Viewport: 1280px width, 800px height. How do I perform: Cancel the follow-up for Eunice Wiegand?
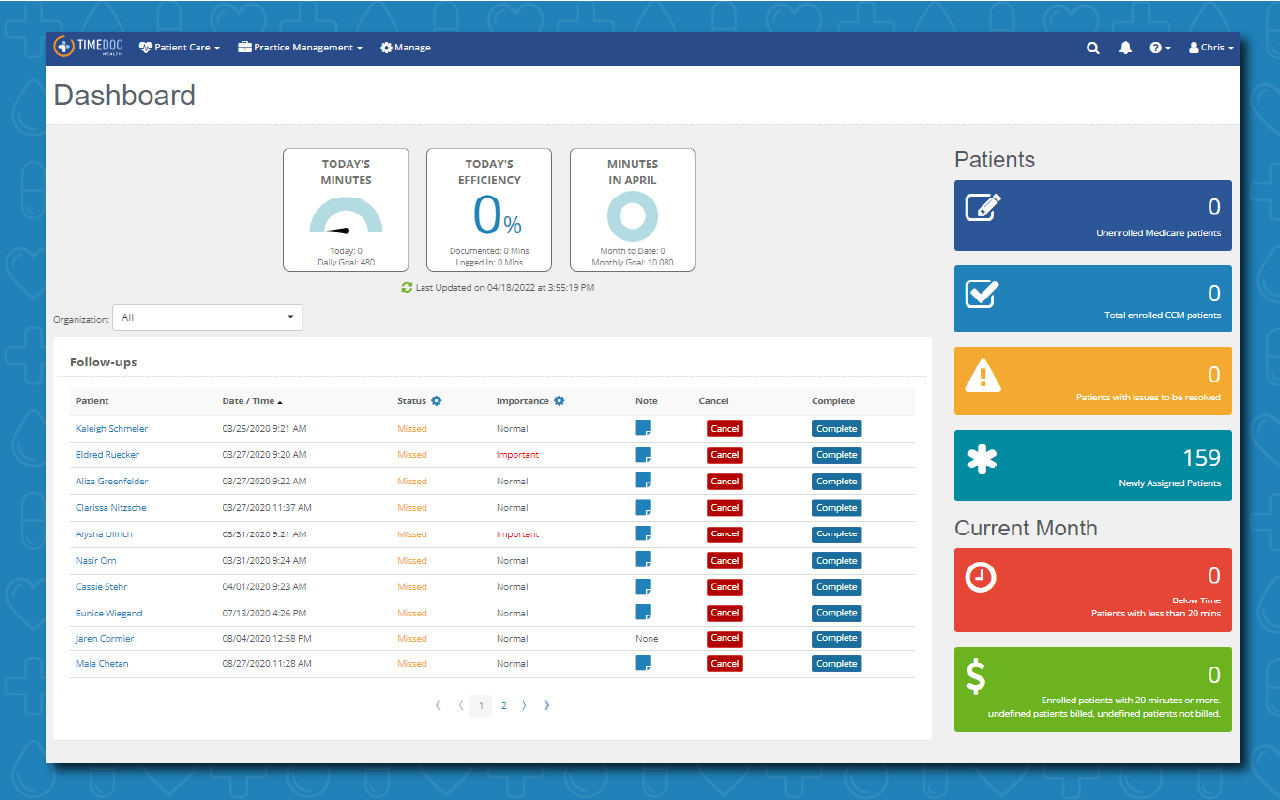pyautogui.click(x=725, y=612)
